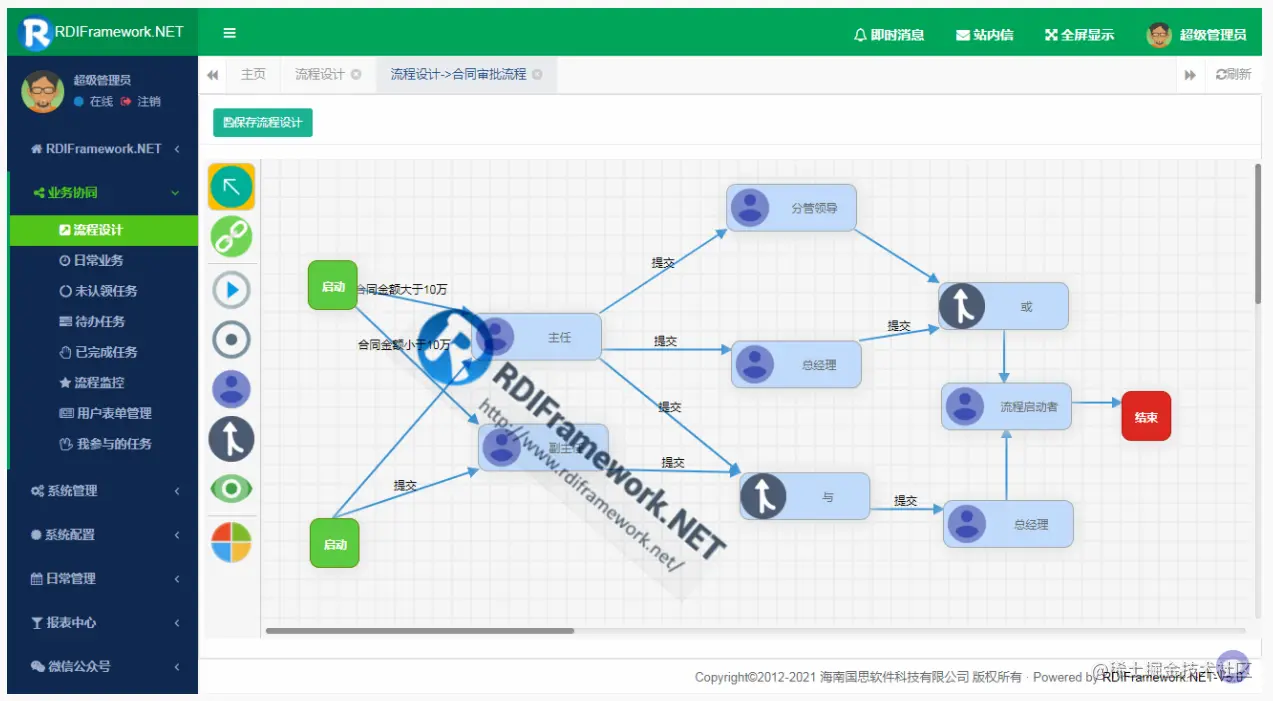This screenshot has width=1273, height=701.
Task: Select the gateway merge node tool
Action: point(231,439)
